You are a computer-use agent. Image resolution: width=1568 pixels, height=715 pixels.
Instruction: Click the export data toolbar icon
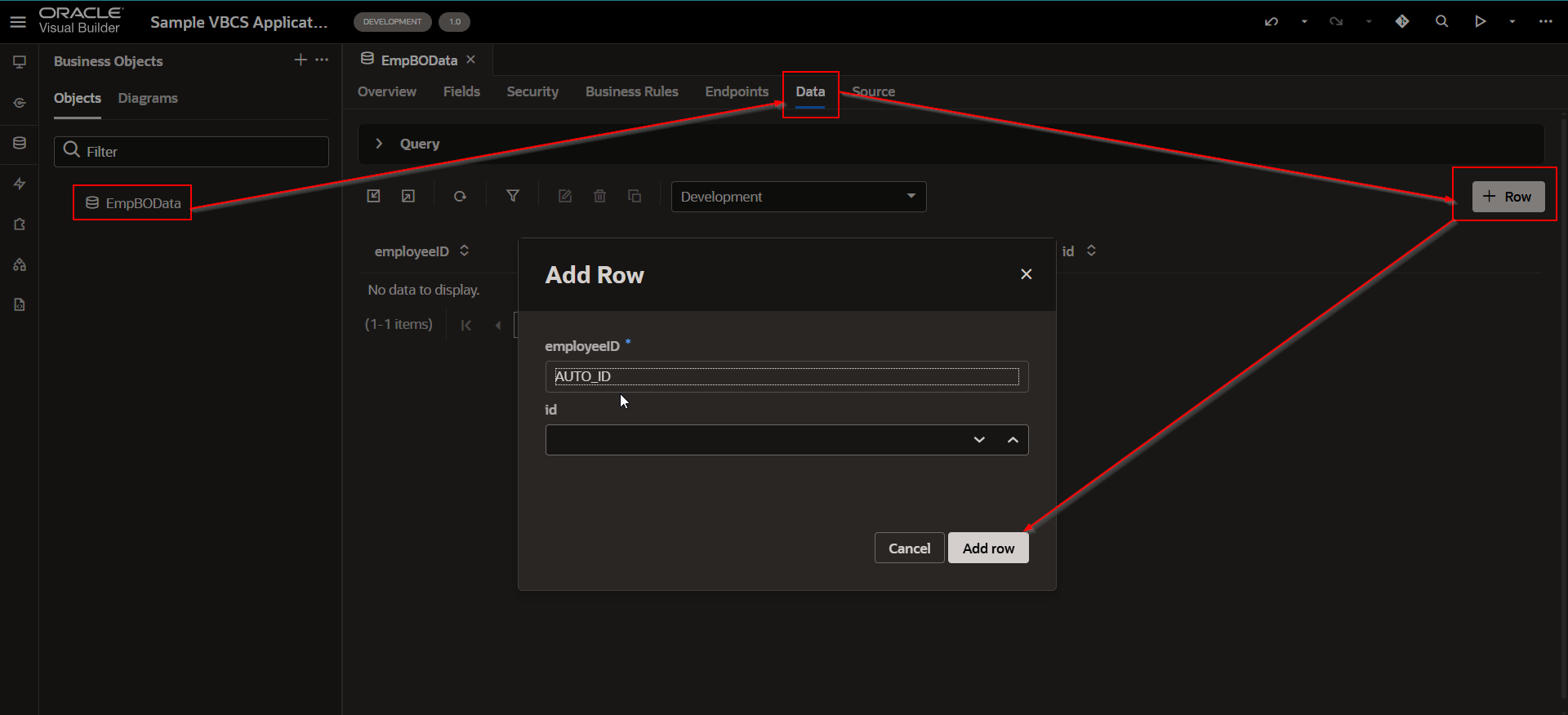(x=408, y=196)
